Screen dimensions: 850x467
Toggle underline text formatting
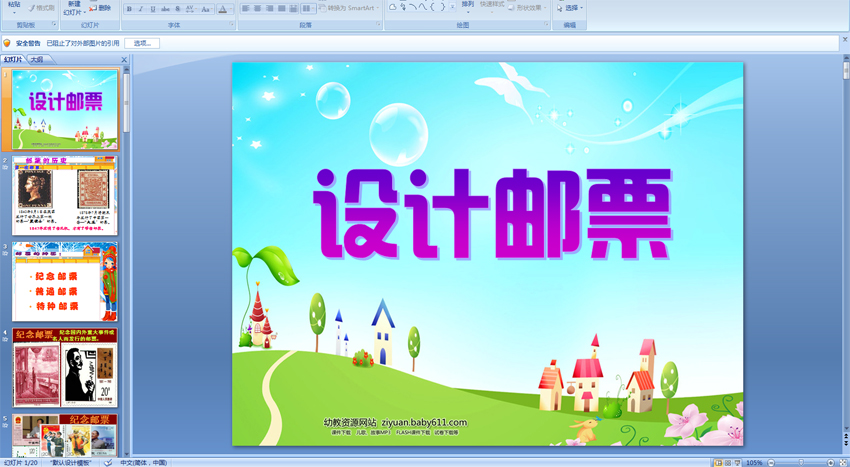coord(152,9)
